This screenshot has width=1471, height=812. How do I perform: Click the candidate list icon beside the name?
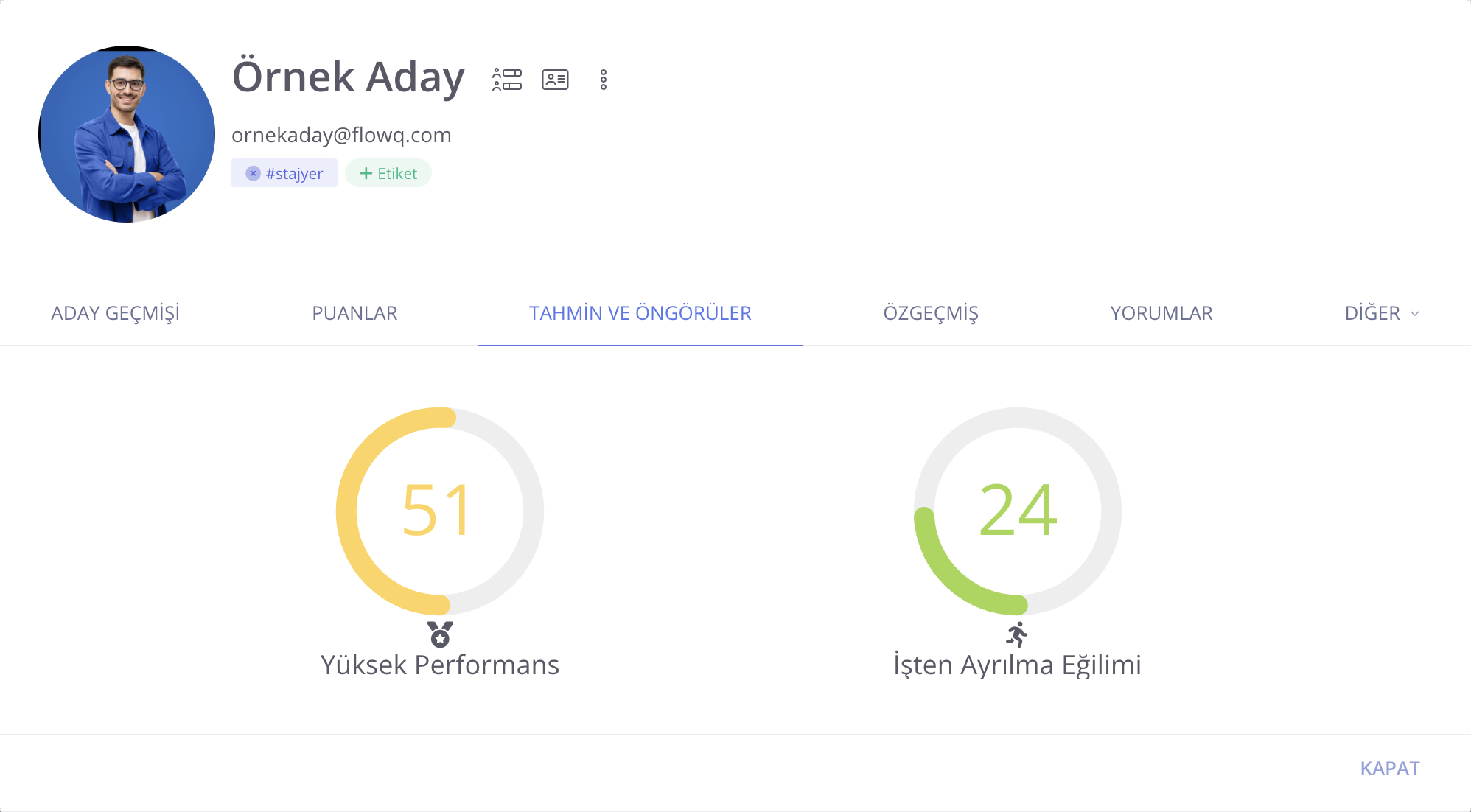(507, 80)
